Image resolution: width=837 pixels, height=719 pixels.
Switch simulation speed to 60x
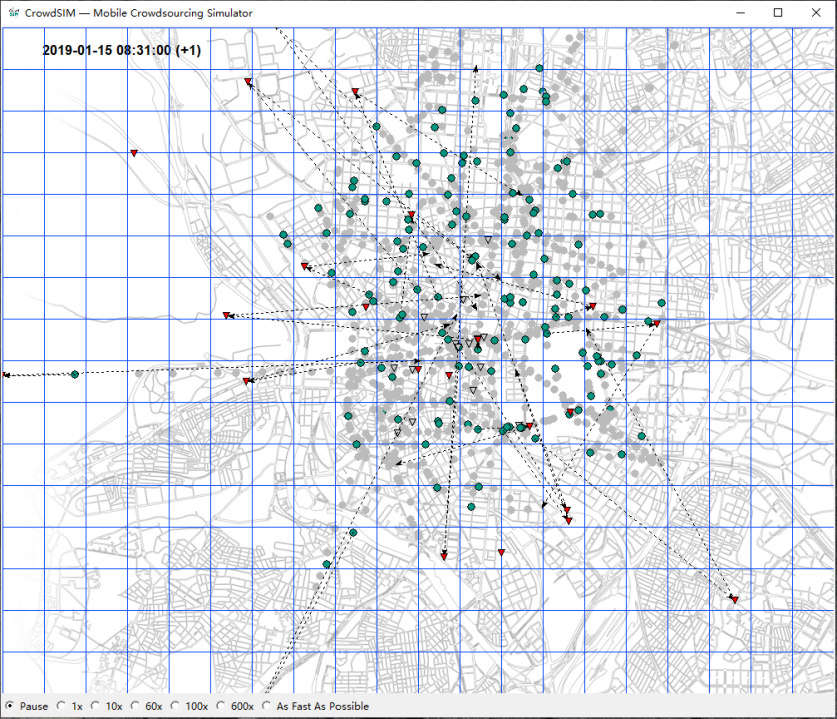[x=136, y=706]
